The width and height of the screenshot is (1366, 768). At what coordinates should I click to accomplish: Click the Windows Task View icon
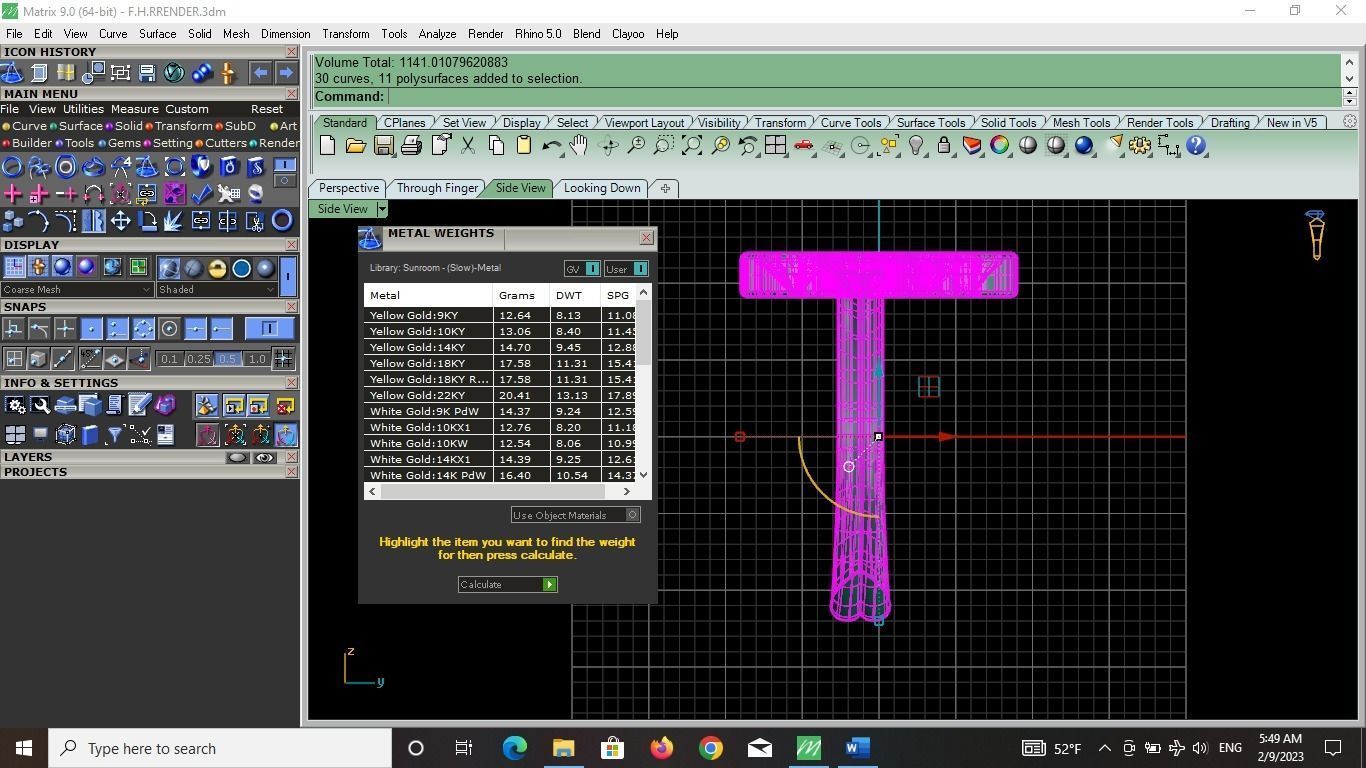464,748
